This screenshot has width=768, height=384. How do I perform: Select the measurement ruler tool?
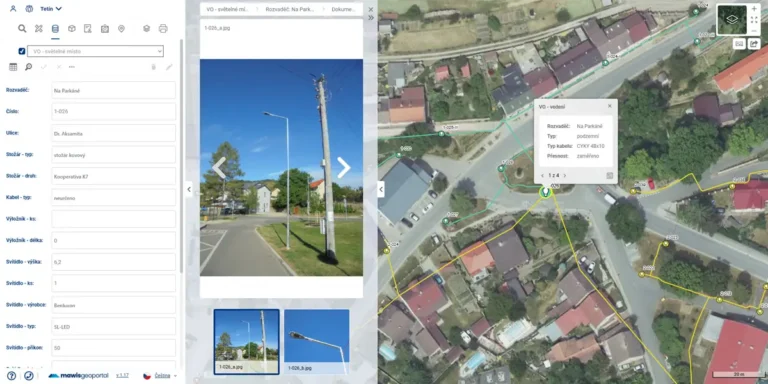(x=39, y=28)
